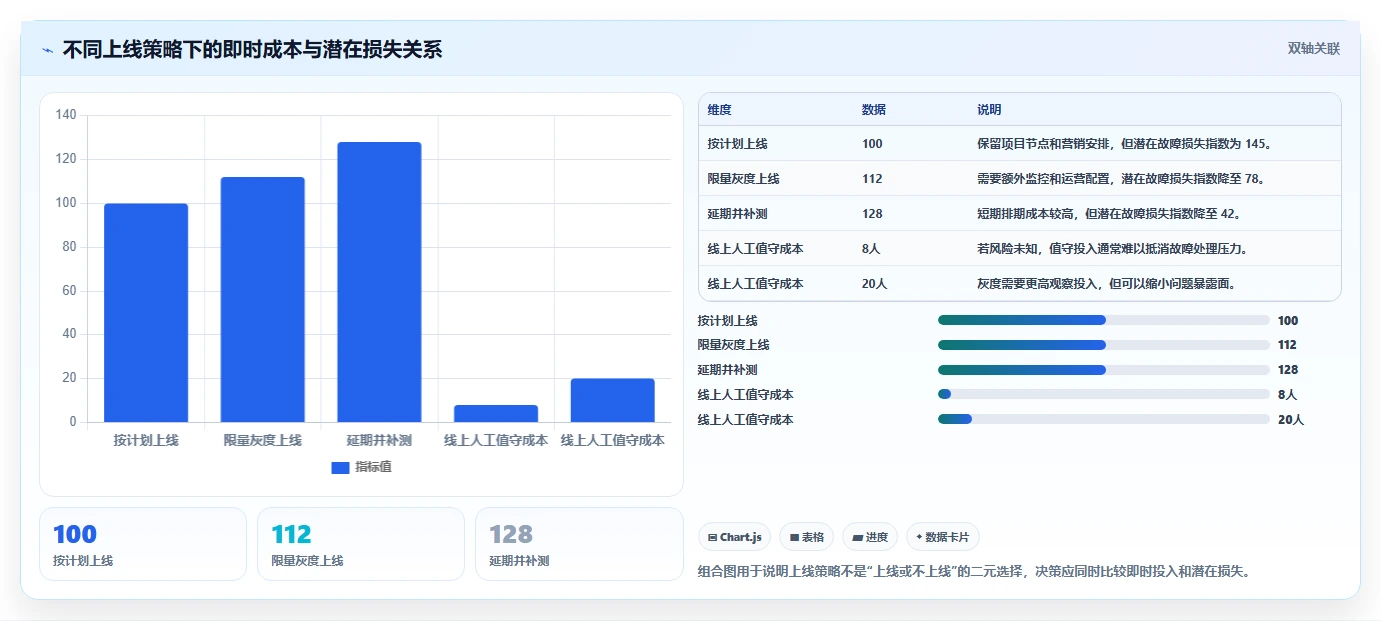This screenshot has width=1381, height=621.
Task: Click the progress bar ending with 20人
Action: click(x=1104, y=419)
